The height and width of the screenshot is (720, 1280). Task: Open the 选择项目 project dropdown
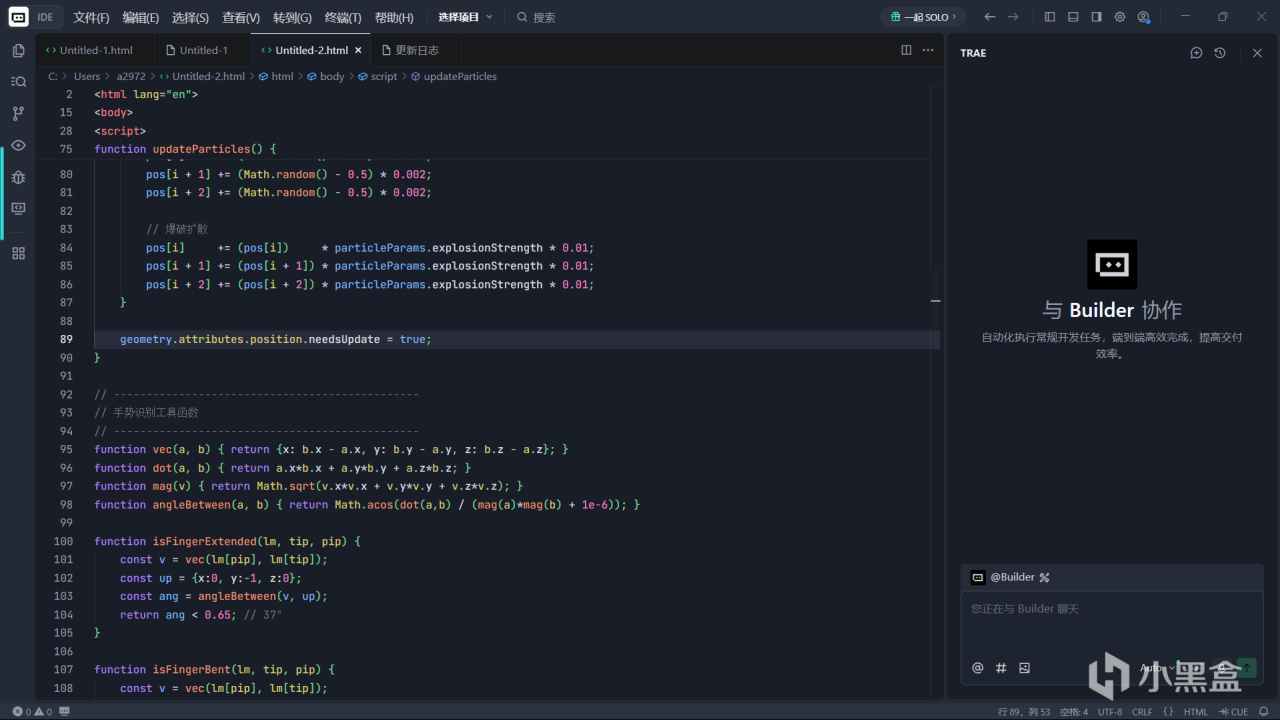click(464, 17)
